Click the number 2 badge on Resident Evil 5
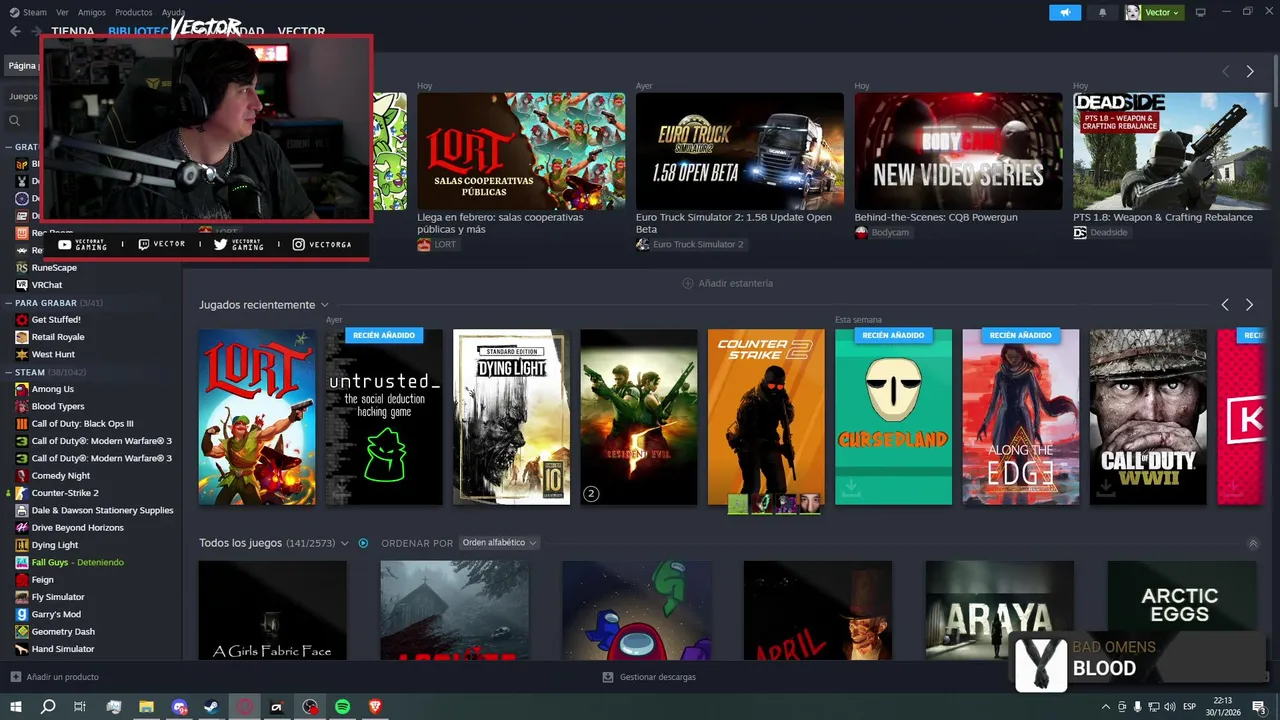1280x720 pixels. click(591, 493)
